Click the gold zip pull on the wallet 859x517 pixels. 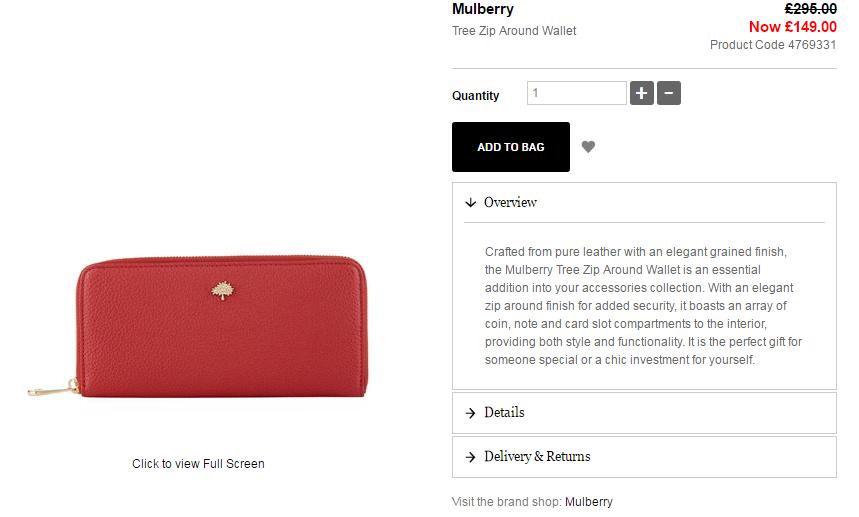coord(50,389)
